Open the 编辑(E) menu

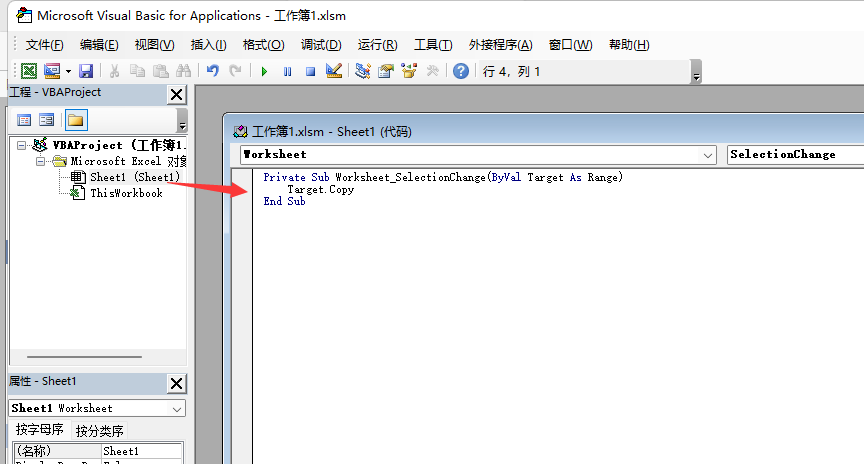coord(99,45)
